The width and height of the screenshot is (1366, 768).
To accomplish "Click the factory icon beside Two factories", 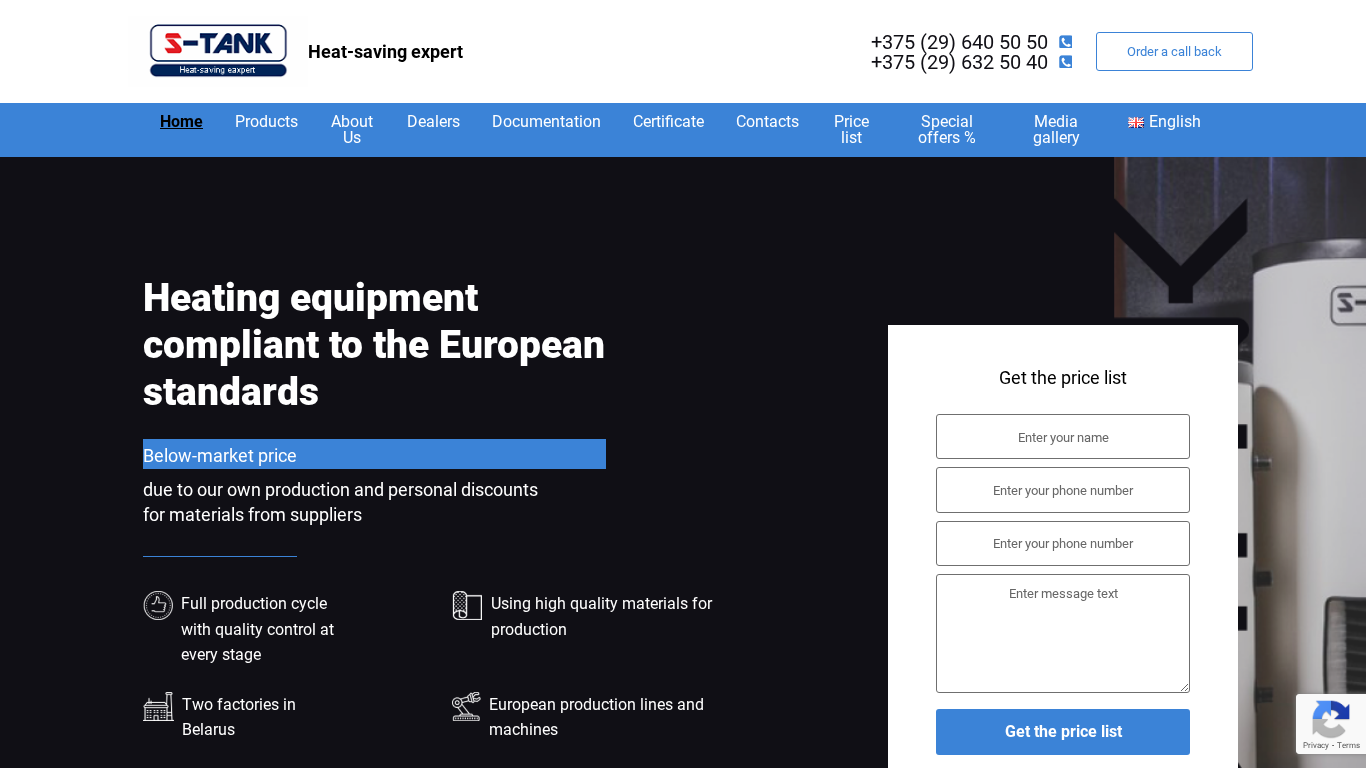I will [158, 706].
